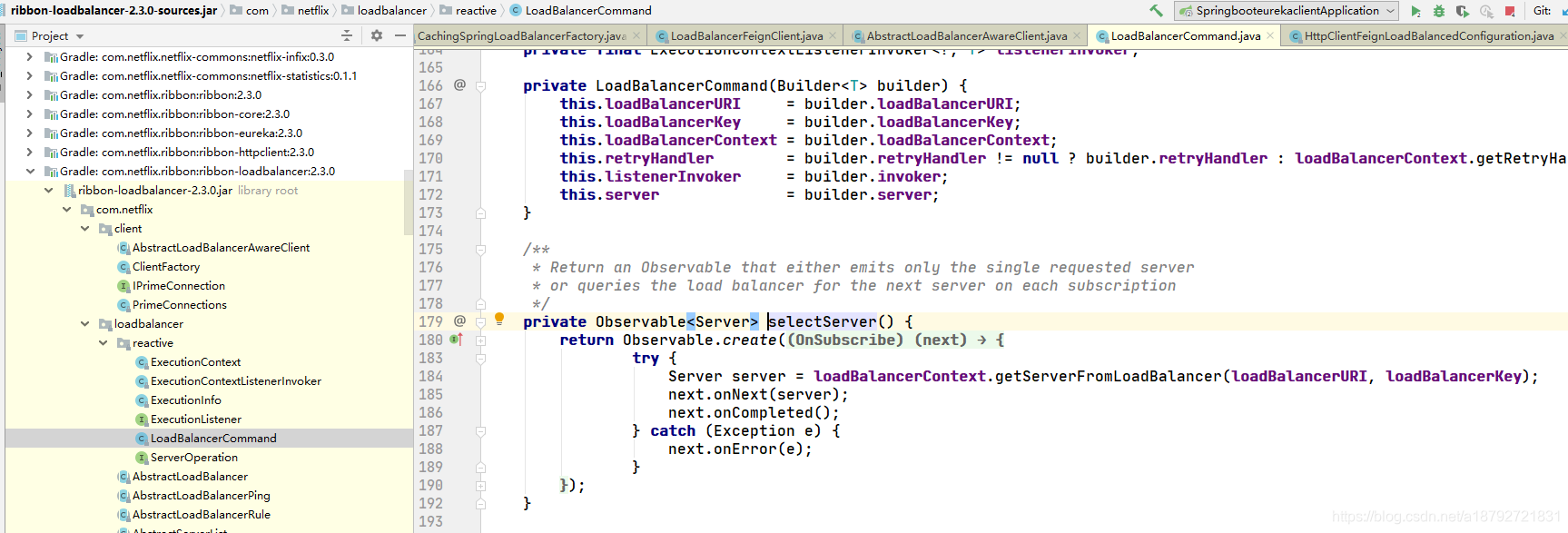Click the @ gutter icon on line 166
1568x533 pixels.
coord(459,85)
